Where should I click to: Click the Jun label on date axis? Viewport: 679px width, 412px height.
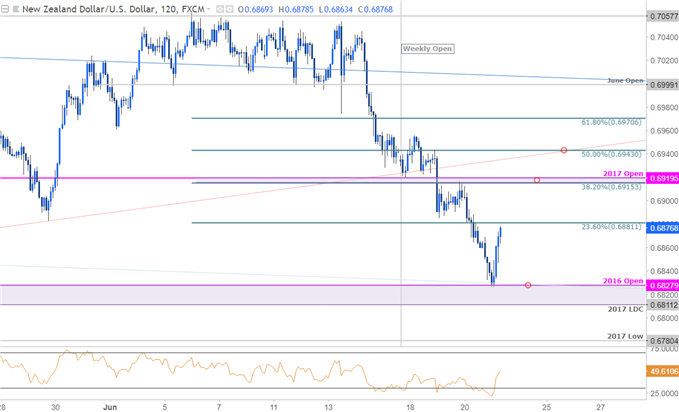(110, 407)
